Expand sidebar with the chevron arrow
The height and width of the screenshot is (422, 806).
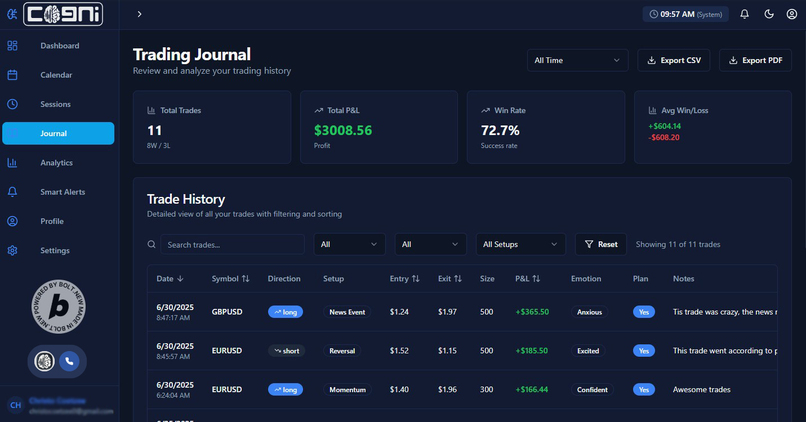(x=139, y=14)
